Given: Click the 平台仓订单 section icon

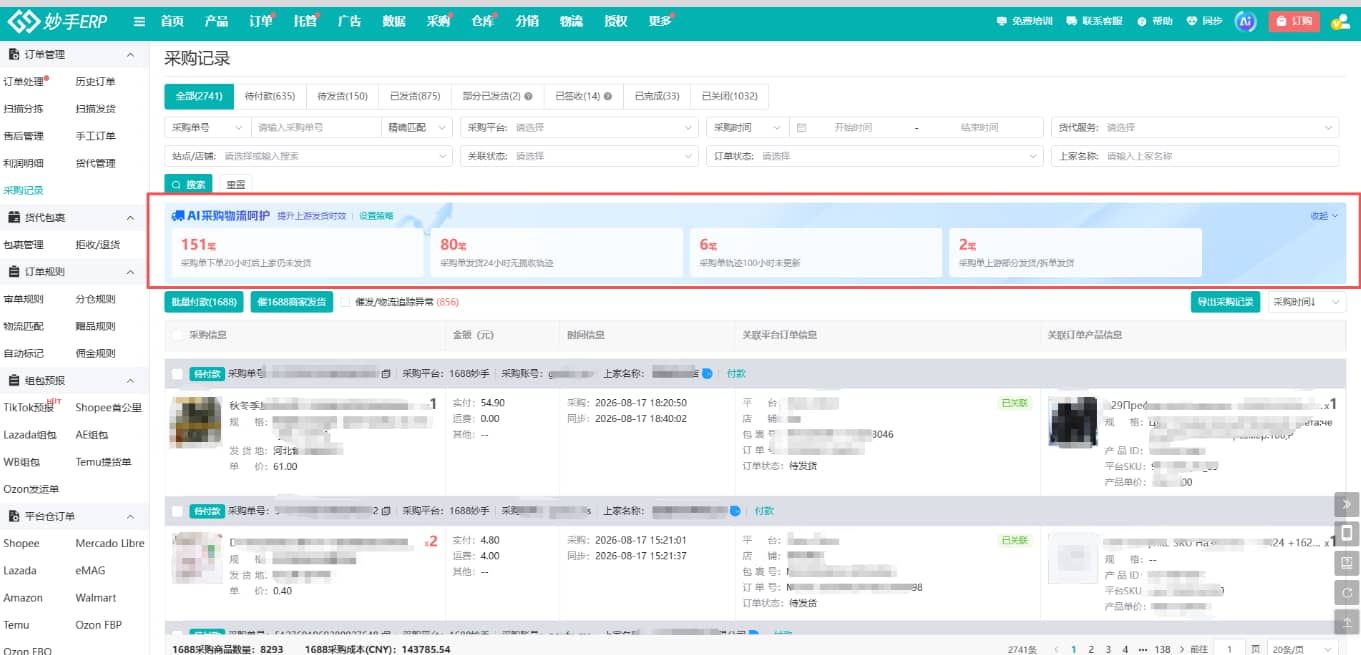Looking at the screenshot, I should pyautogui.click(x=14, y=517).
